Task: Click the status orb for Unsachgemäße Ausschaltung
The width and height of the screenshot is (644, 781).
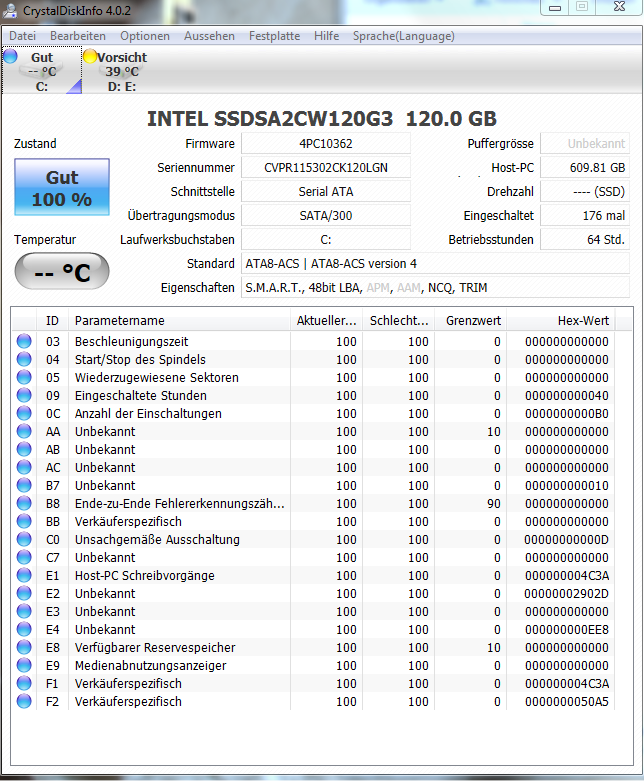Action: point(24,539)
